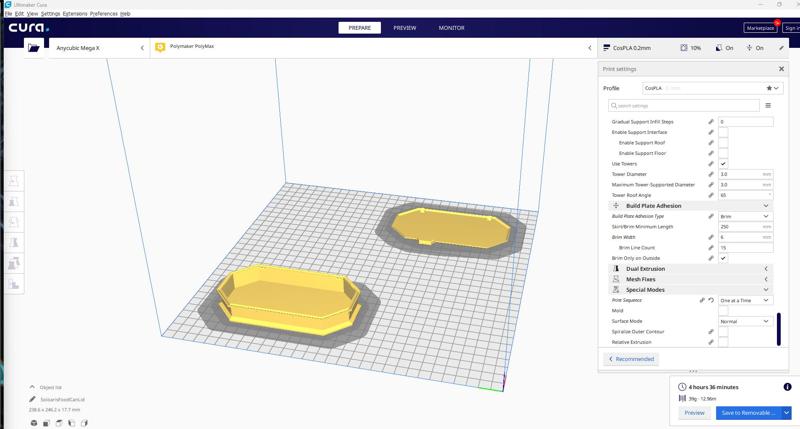This screenshot has width=800, height=429.
Task: Click pencil icon beside the model file name
Action: click(x=33, y=399)
